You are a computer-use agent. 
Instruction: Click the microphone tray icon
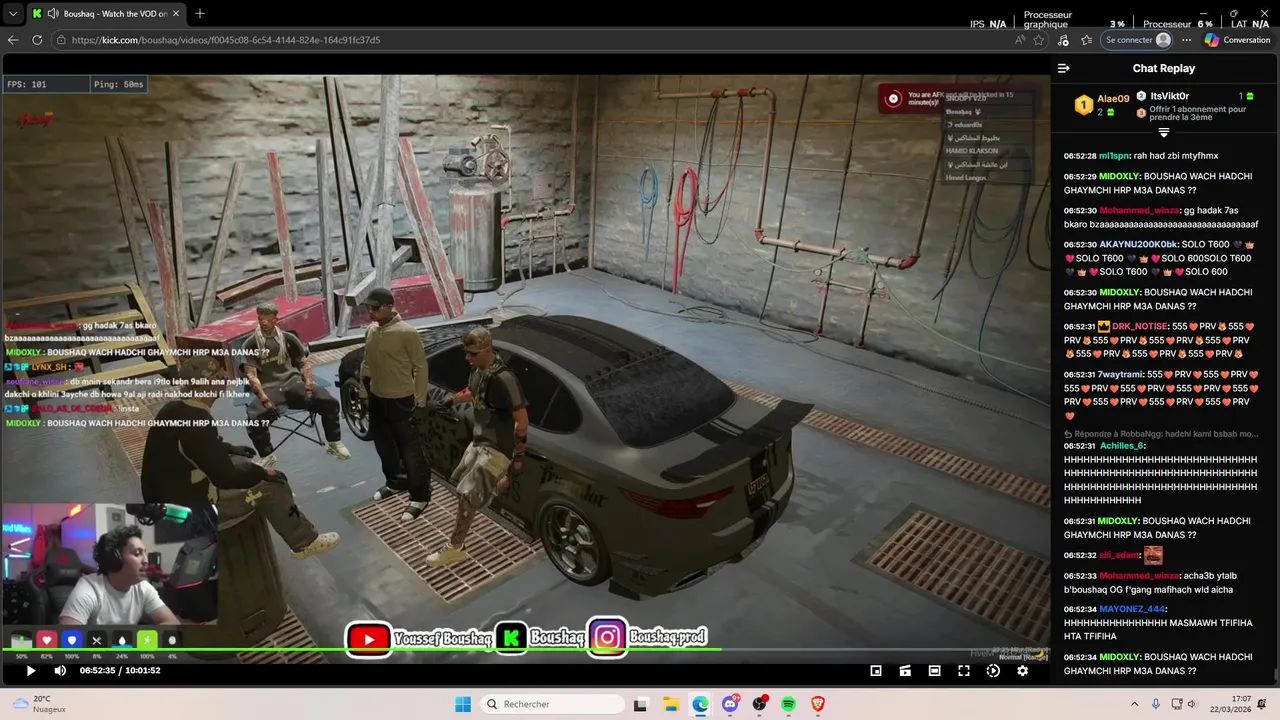pyautogui.click(x=1156, y=704)
